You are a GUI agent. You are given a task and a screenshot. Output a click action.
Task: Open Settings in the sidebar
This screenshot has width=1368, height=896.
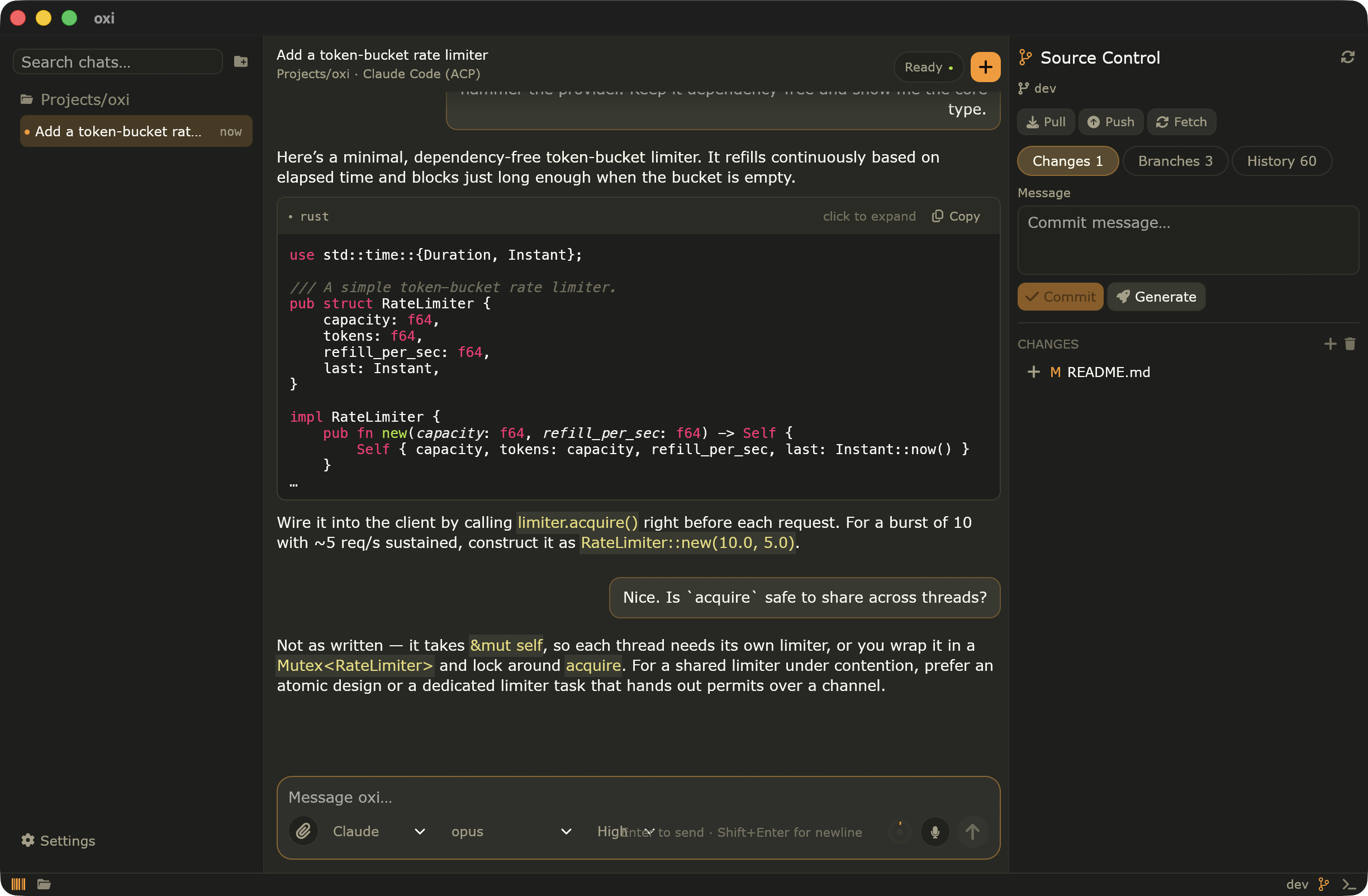click(59, 840)
